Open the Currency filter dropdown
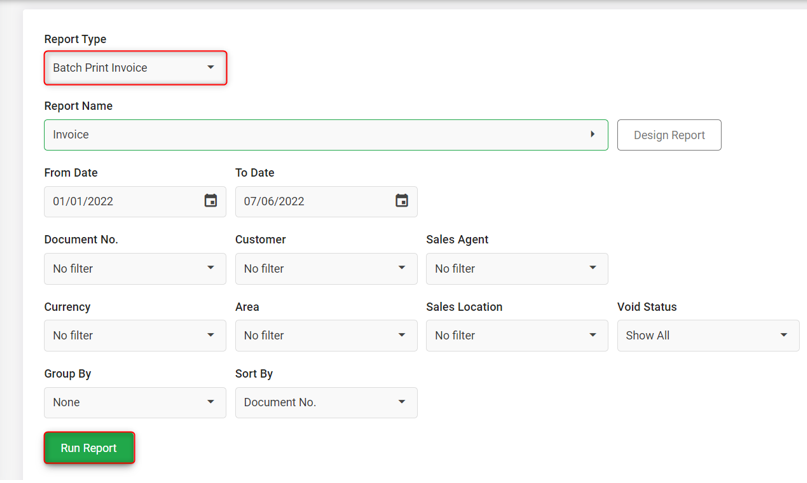 (135, 335)
